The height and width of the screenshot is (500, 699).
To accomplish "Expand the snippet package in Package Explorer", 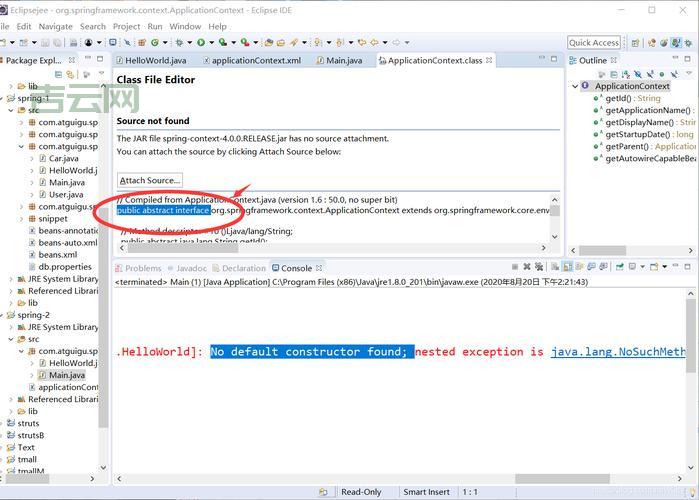I will [x=21, y=219].
